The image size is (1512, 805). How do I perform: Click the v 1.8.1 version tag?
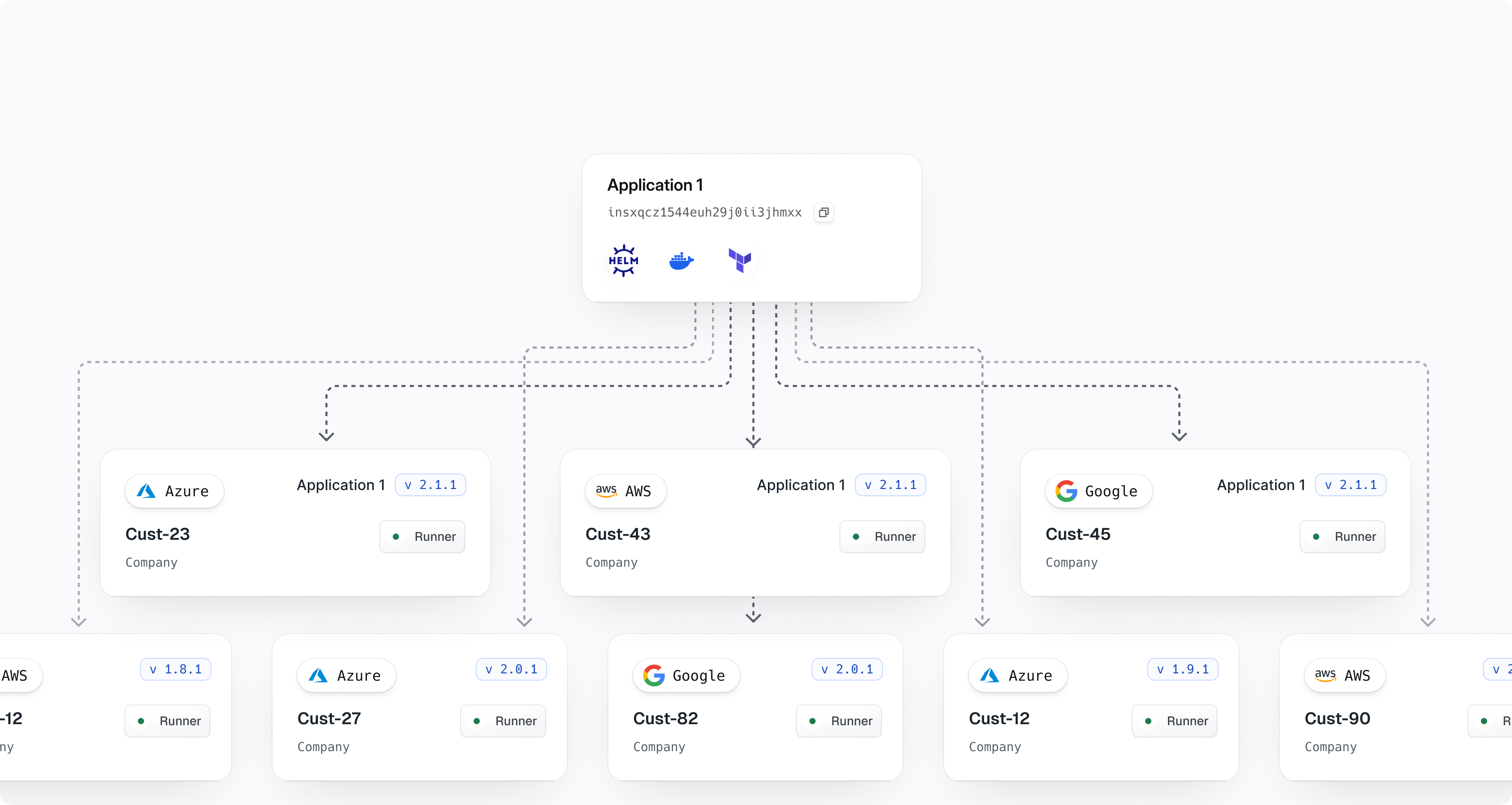(175, 670)
